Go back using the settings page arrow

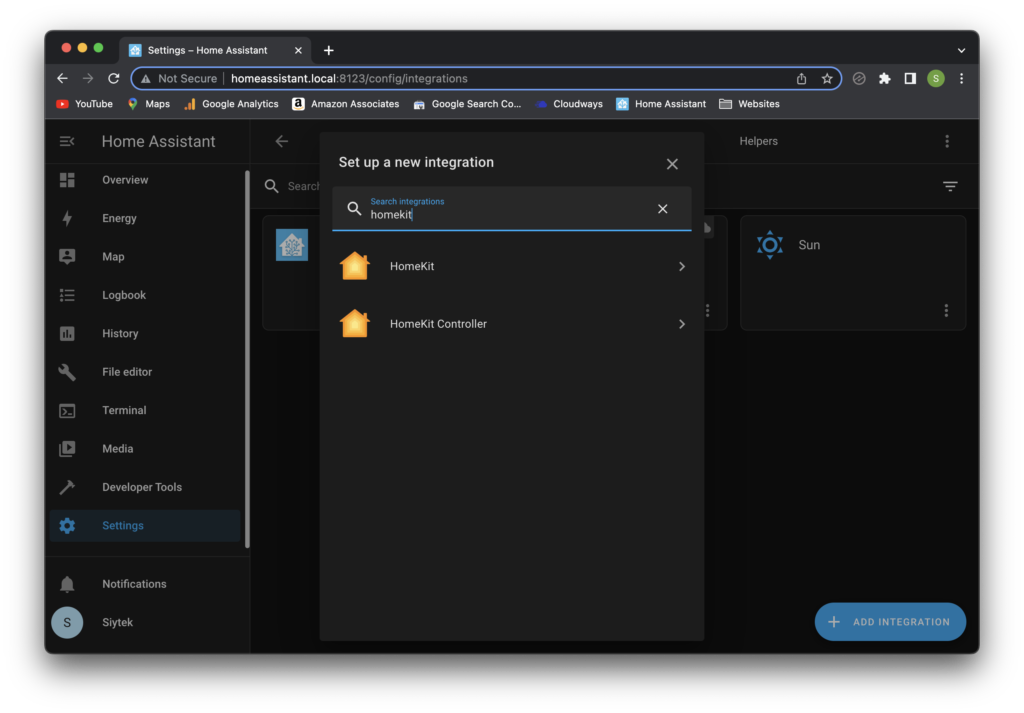coord(281,141)
